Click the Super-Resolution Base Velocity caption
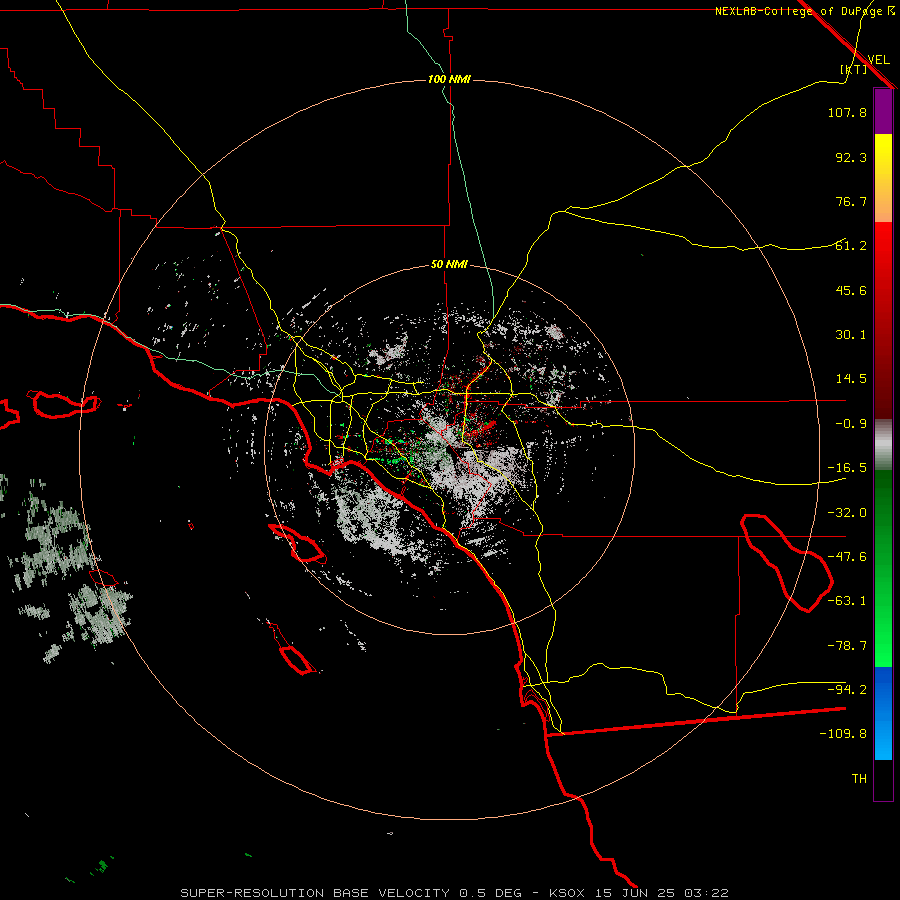The height and width of the screenshot is (900, 900). [455, 893]
